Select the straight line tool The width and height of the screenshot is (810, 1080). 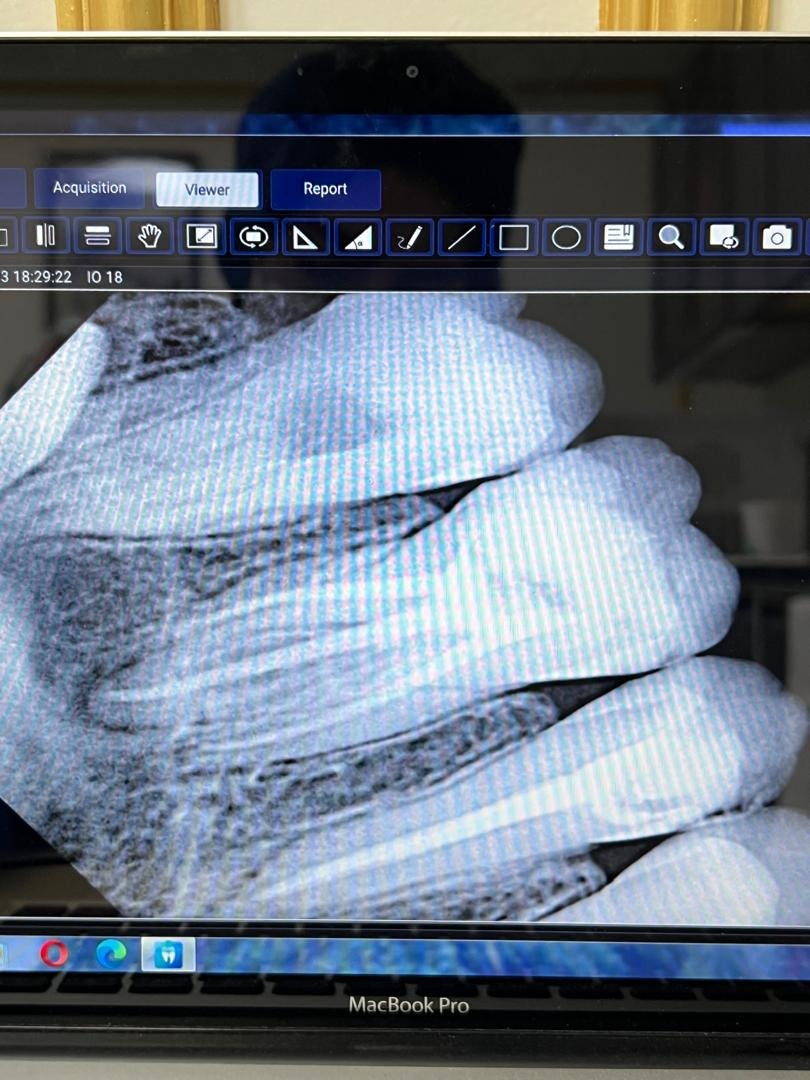click(x=461, y=237)
